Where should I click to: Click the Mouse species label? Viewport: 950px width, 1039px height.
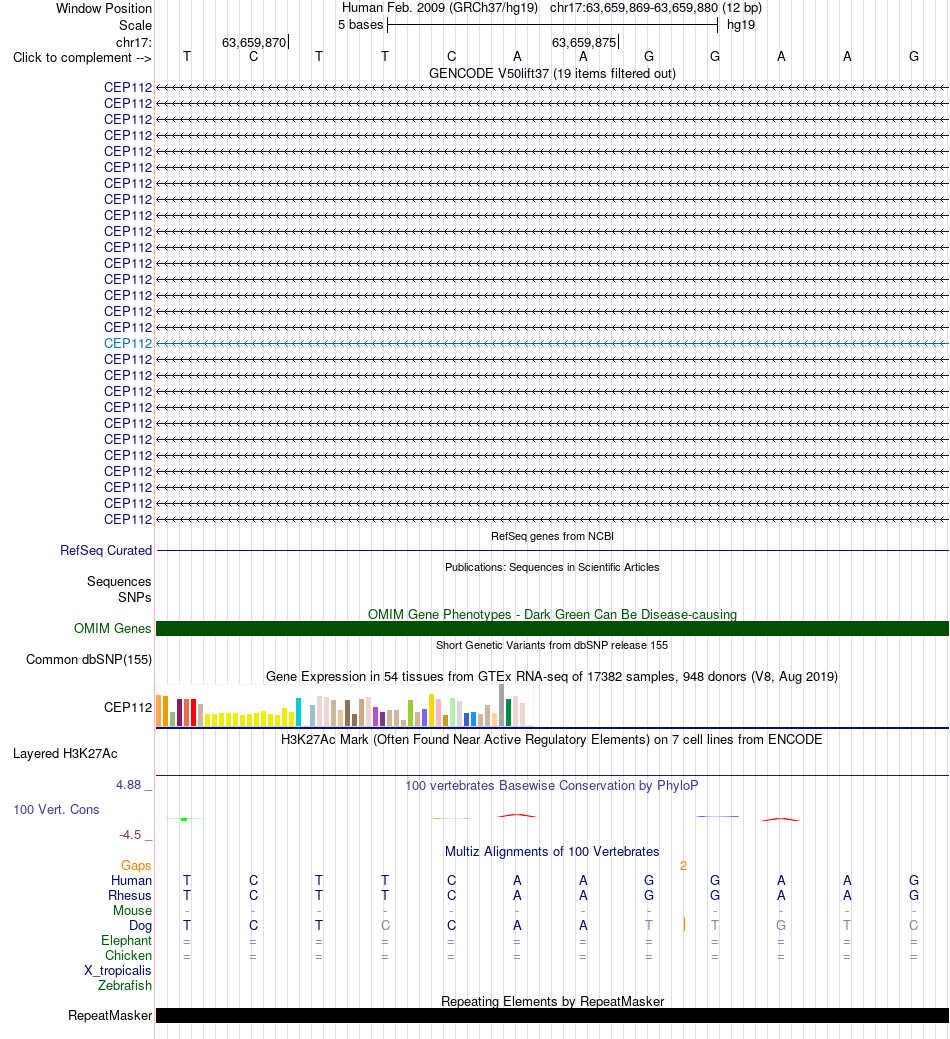132,910
